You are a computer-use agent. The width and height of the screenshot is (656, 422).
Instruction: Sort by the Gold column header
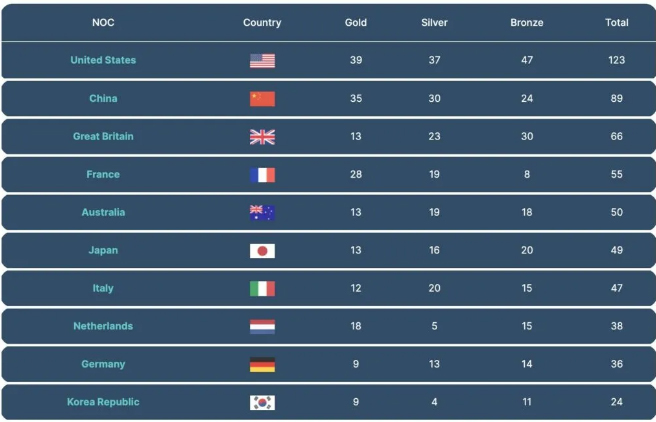356,23
